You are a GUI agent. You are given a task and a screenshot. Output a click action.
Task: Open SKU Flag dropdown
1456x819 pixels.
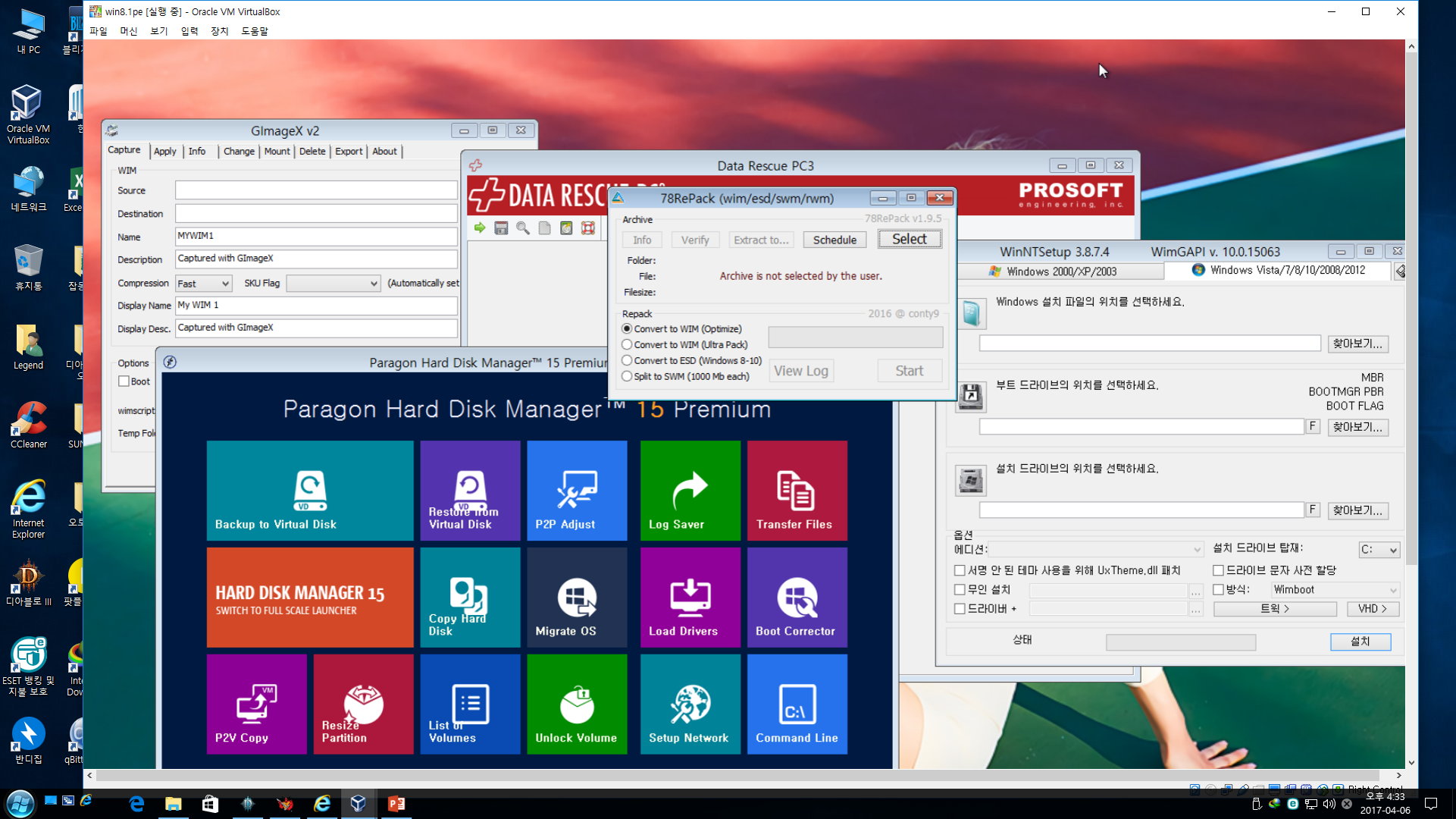click(x=333, y=284)
